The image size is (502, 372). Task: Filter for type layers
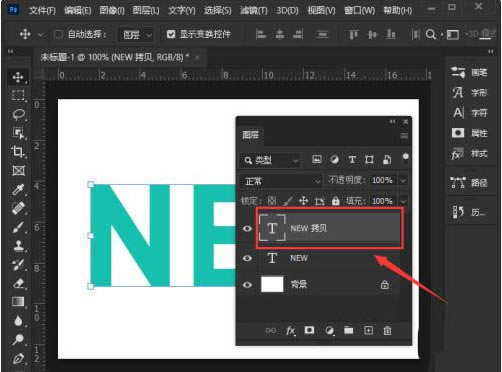[x=352, y=160]
